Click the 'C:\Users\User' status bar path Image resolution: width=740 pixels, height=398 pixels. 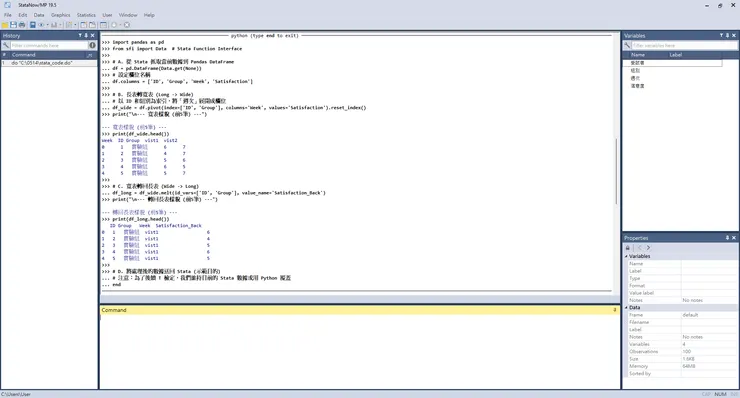16,394
